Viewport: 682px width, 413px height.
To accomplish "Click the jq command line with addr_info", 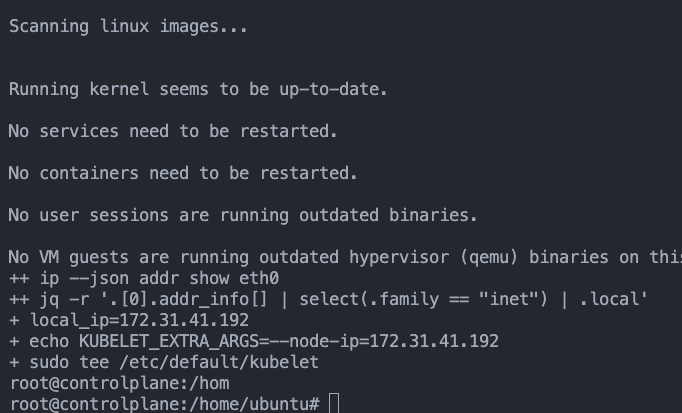I will pos(327,299).
